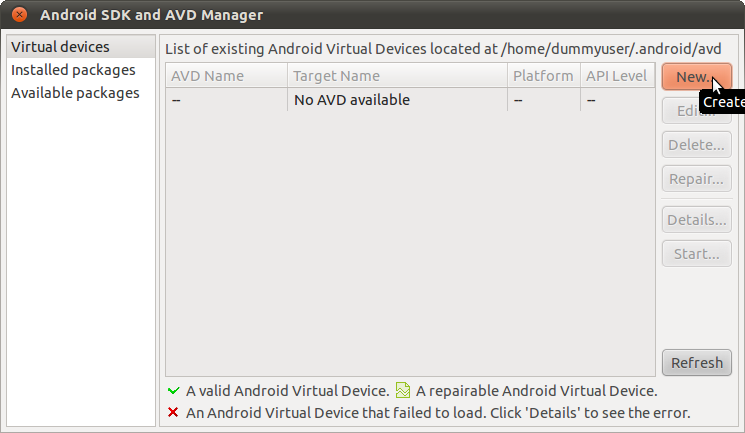This screenshot has height=433, width=745.
Task: Select the 'No AVD available' row
Action: coord(411,100)
